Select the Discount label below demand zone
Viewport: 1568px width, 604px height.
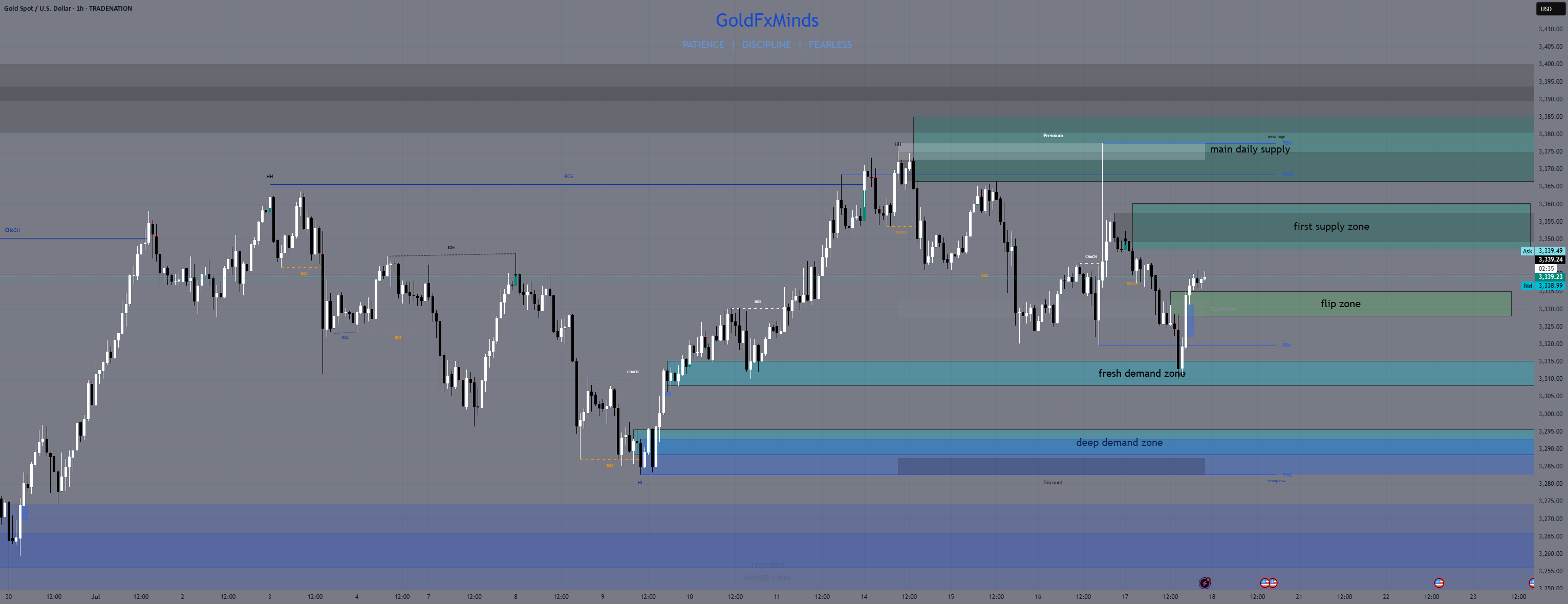[x=1053, y=482]
